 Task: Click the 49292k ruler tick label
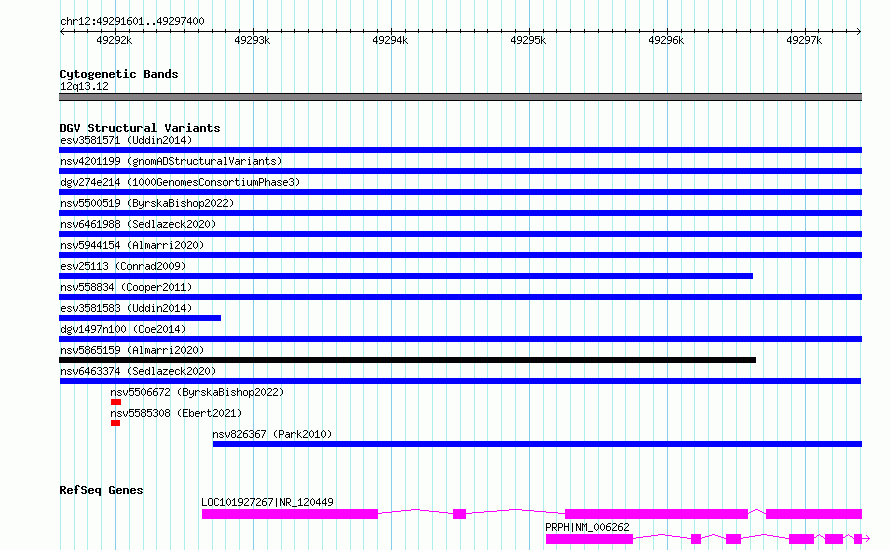(x=114, y=40)
